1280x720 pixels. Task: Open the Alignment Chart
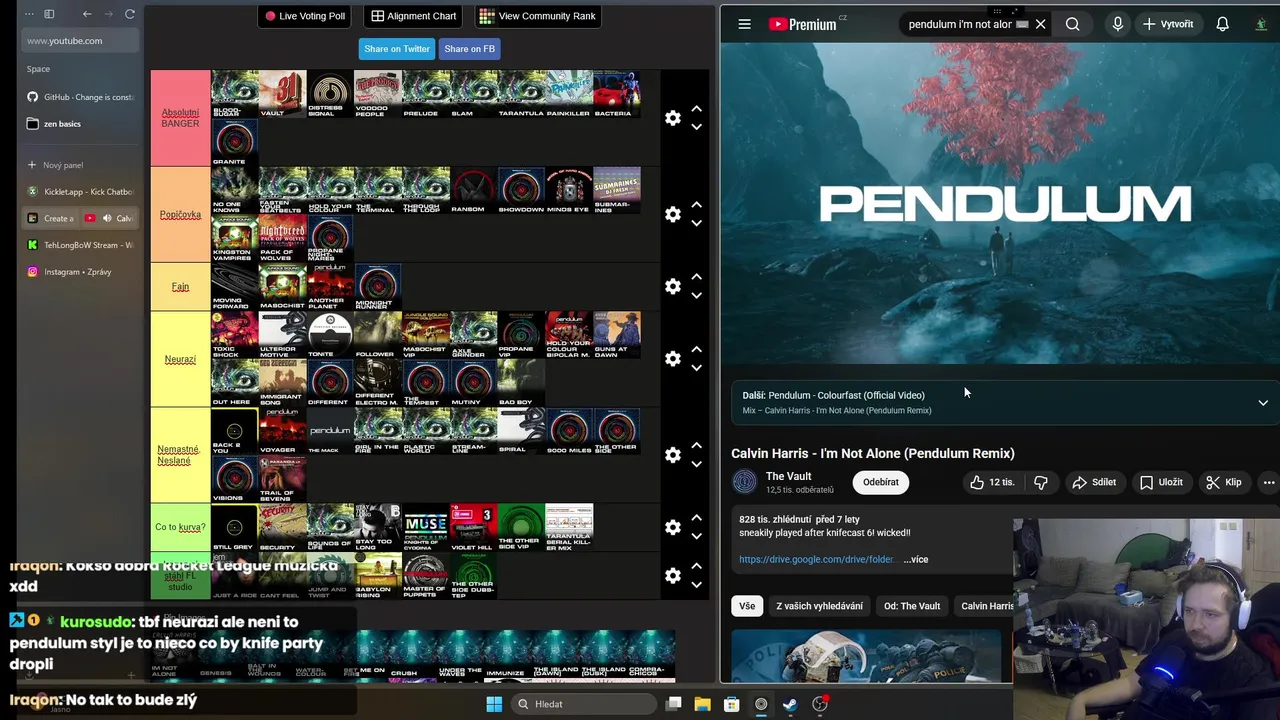pyautogui.click(x=414, y=16)
